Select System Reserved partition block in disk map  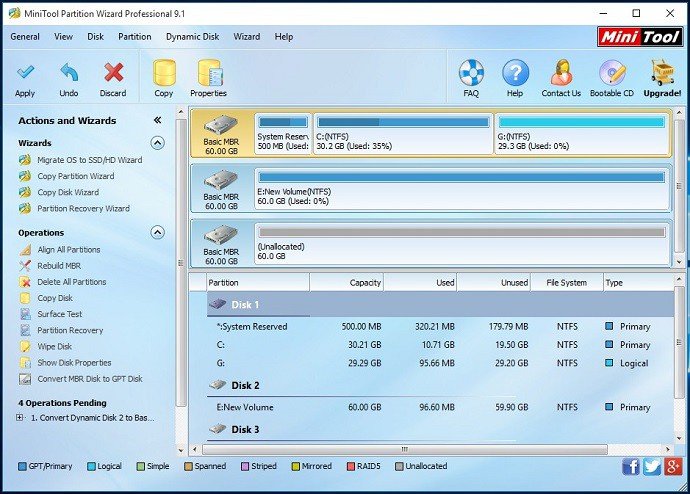[283, 134]
